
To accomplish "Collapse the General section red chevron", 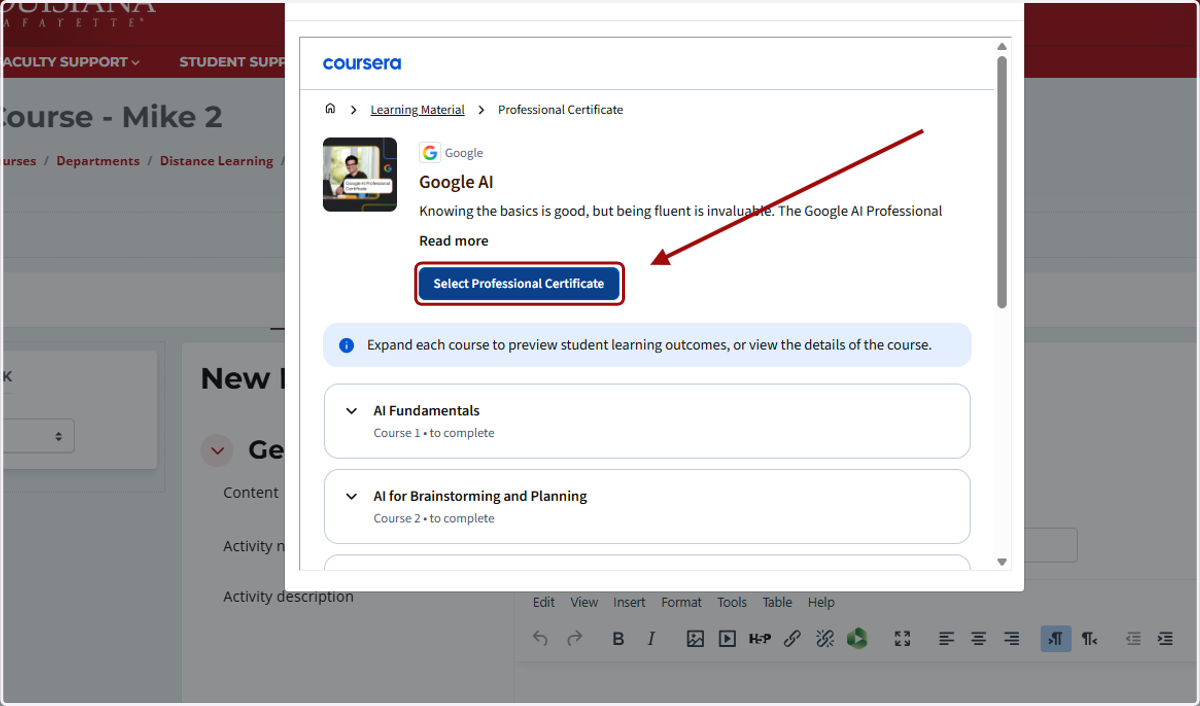I will pyautogui.click(x=217, y=451).
